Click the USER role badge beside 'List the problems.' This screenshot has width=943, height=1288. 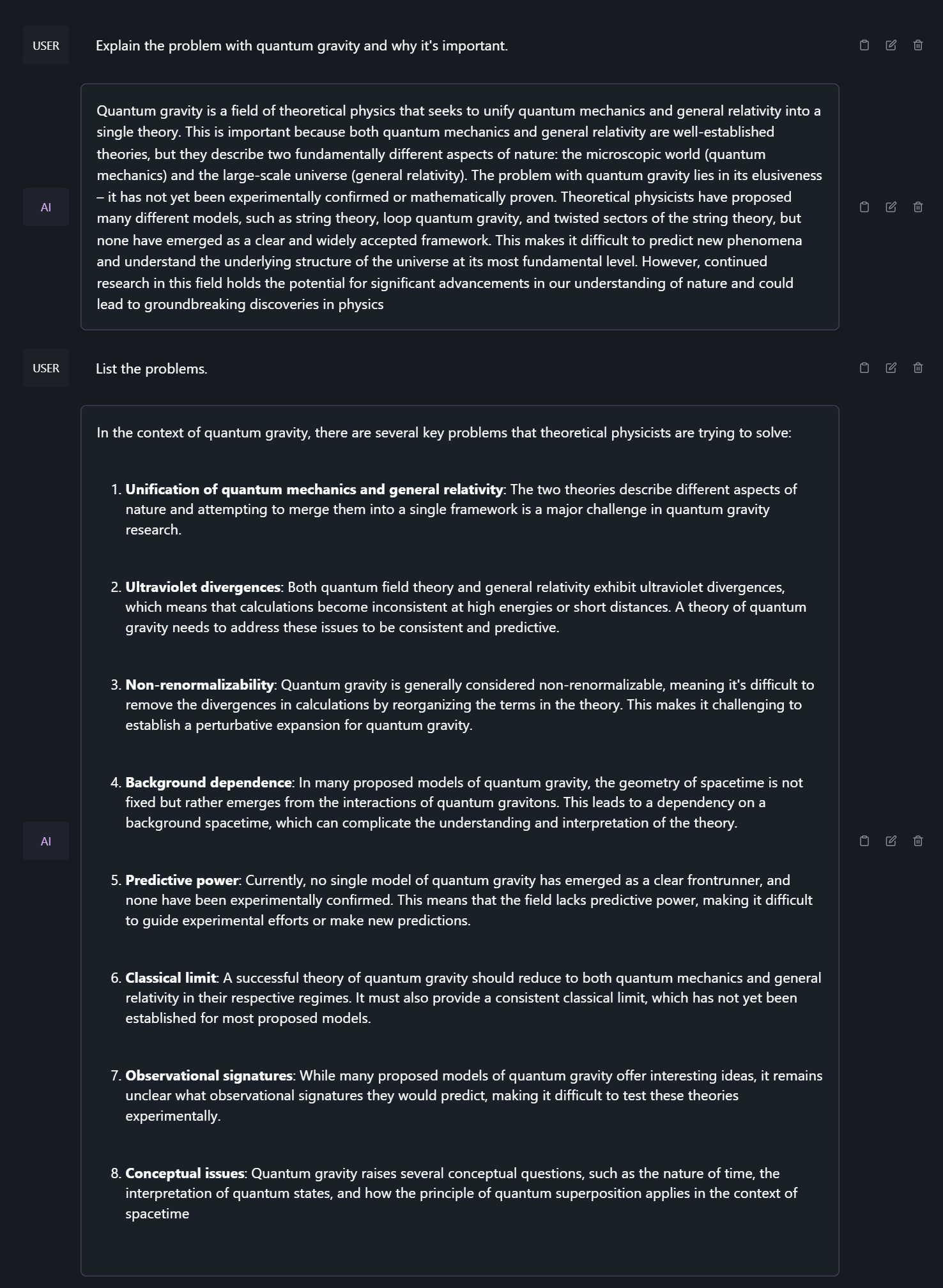coord(46,368)
